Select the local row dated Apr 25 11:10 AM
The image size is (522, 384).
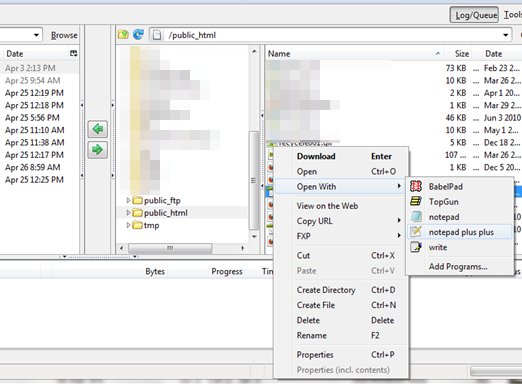pyautogui.click(x=39, y=130)
